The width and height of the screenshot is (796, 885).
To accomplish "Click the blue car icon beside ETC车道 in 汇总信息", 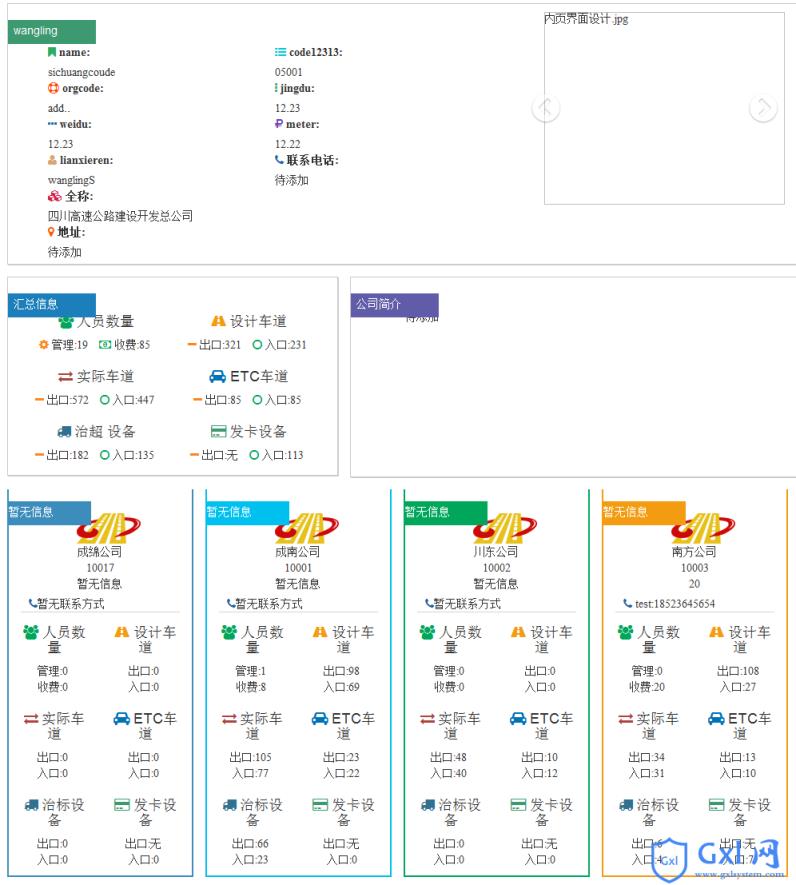I will pyautogui.click(x=217, y=377).
